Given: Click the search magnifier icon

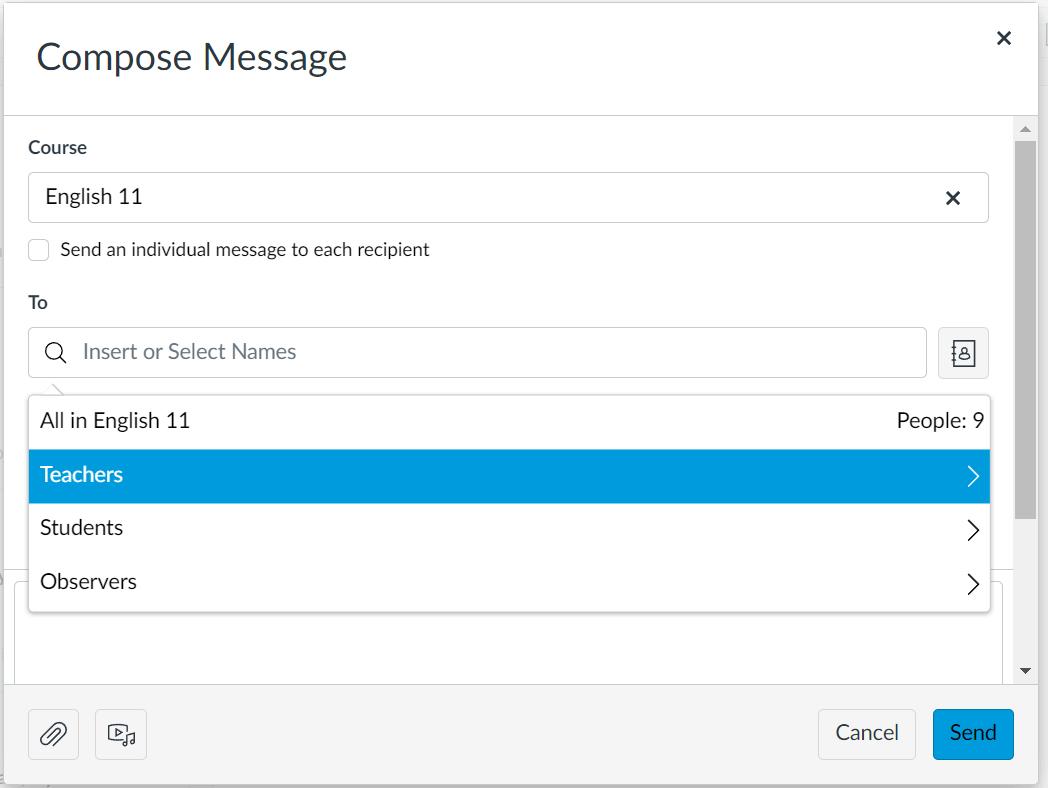Looking at the screenshot, I should 56,353.
